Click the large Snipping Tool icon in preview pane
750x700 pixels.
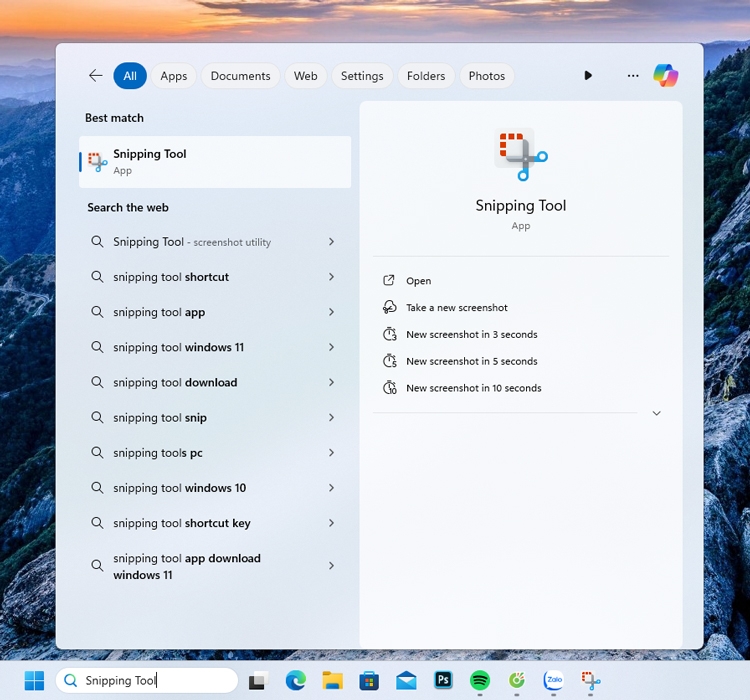tap(521, 155)
